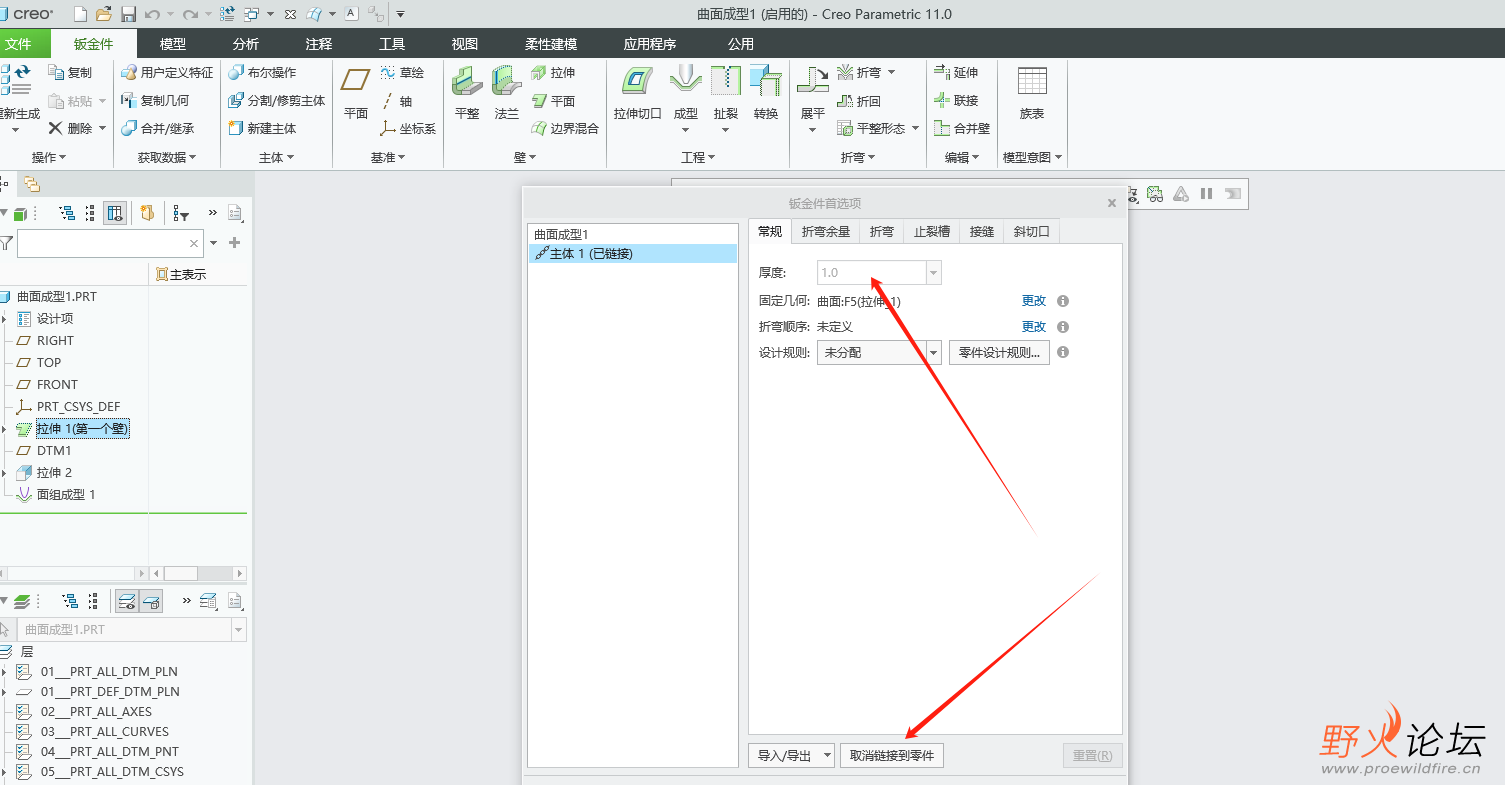Open the 柔性建模 ribbon tab
The height and width of the screenshot is (785, 1505).
coord(551,44)
